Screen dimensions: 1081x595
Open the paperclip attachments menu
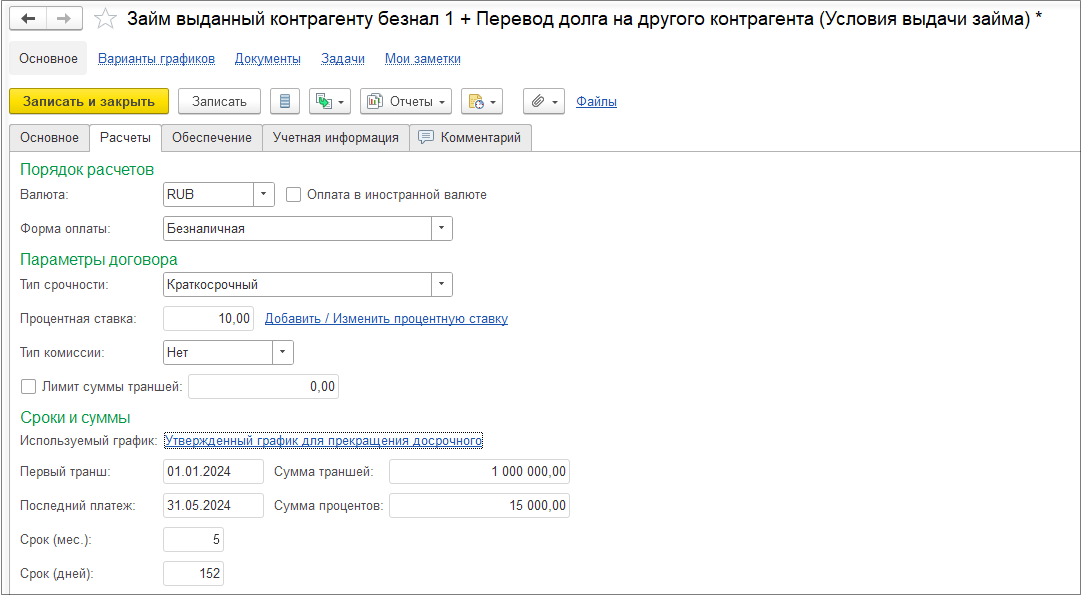pyautogui.click(x=544, y=101)
